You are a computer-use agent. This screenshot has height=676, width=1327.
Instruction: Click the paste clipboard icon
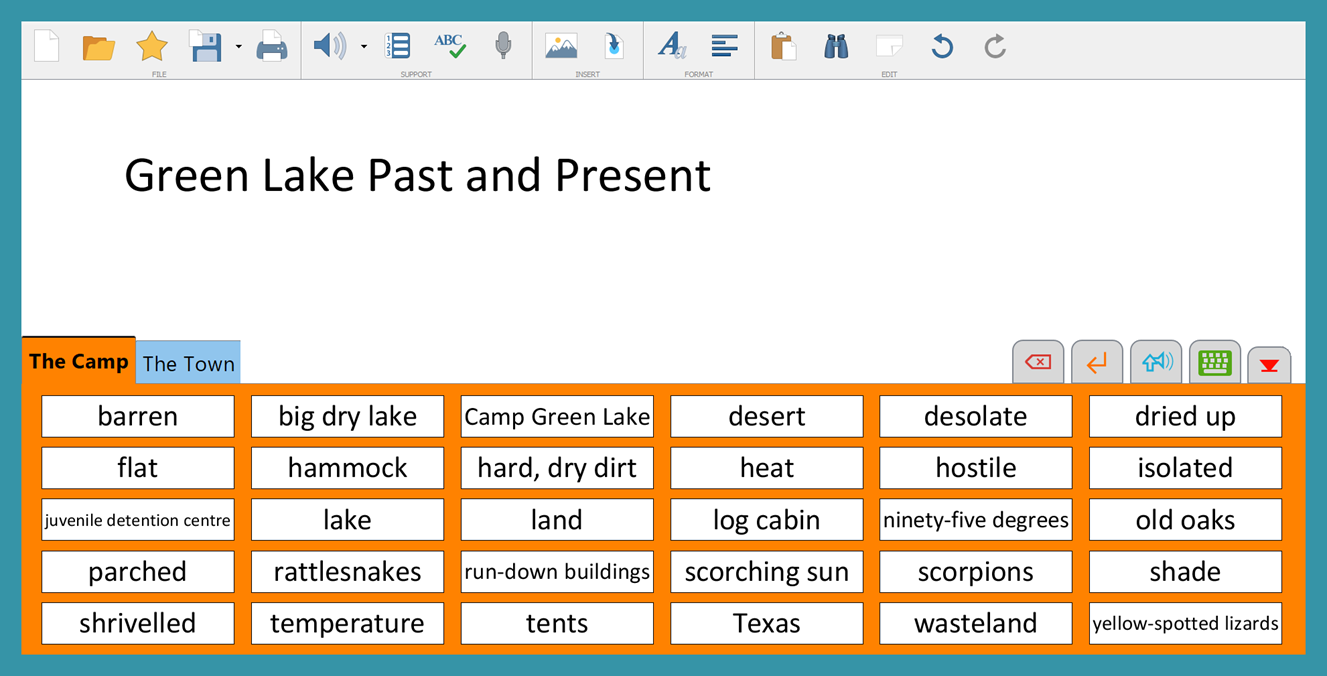click(x=783, y=46)
